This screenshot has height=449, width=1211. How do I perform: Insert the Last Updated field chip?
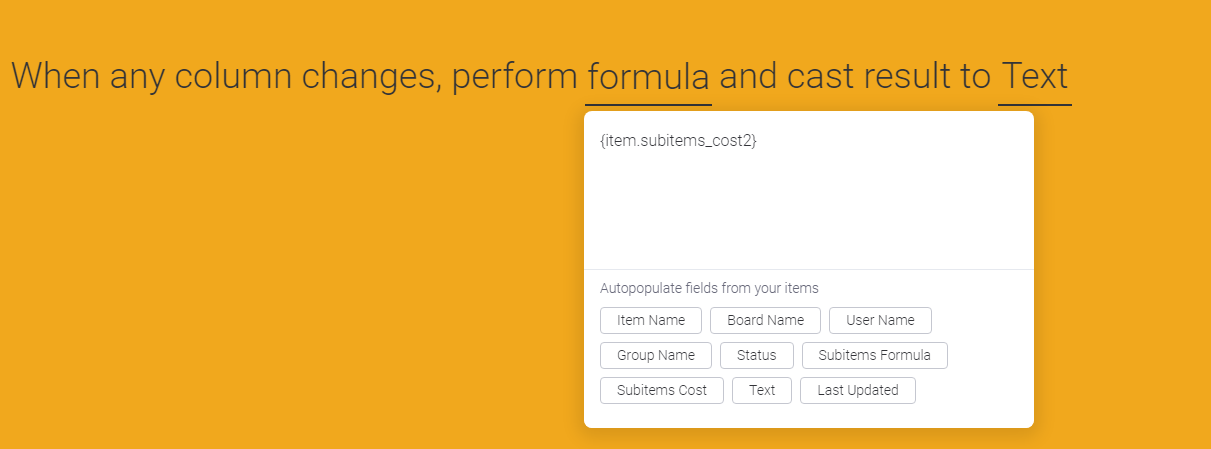pos(857,390)
